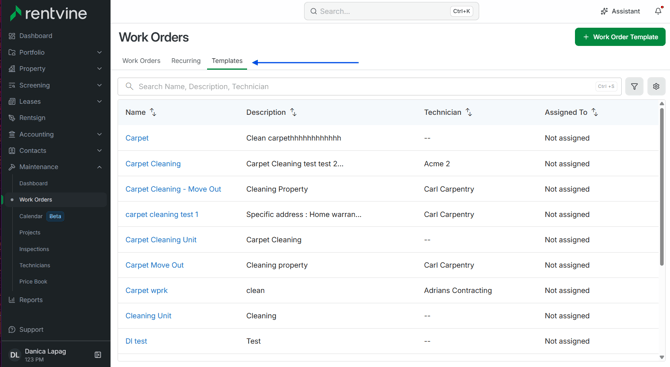
Task: Open Carpet Cleaning Unit template
Action: pos(161,240)
